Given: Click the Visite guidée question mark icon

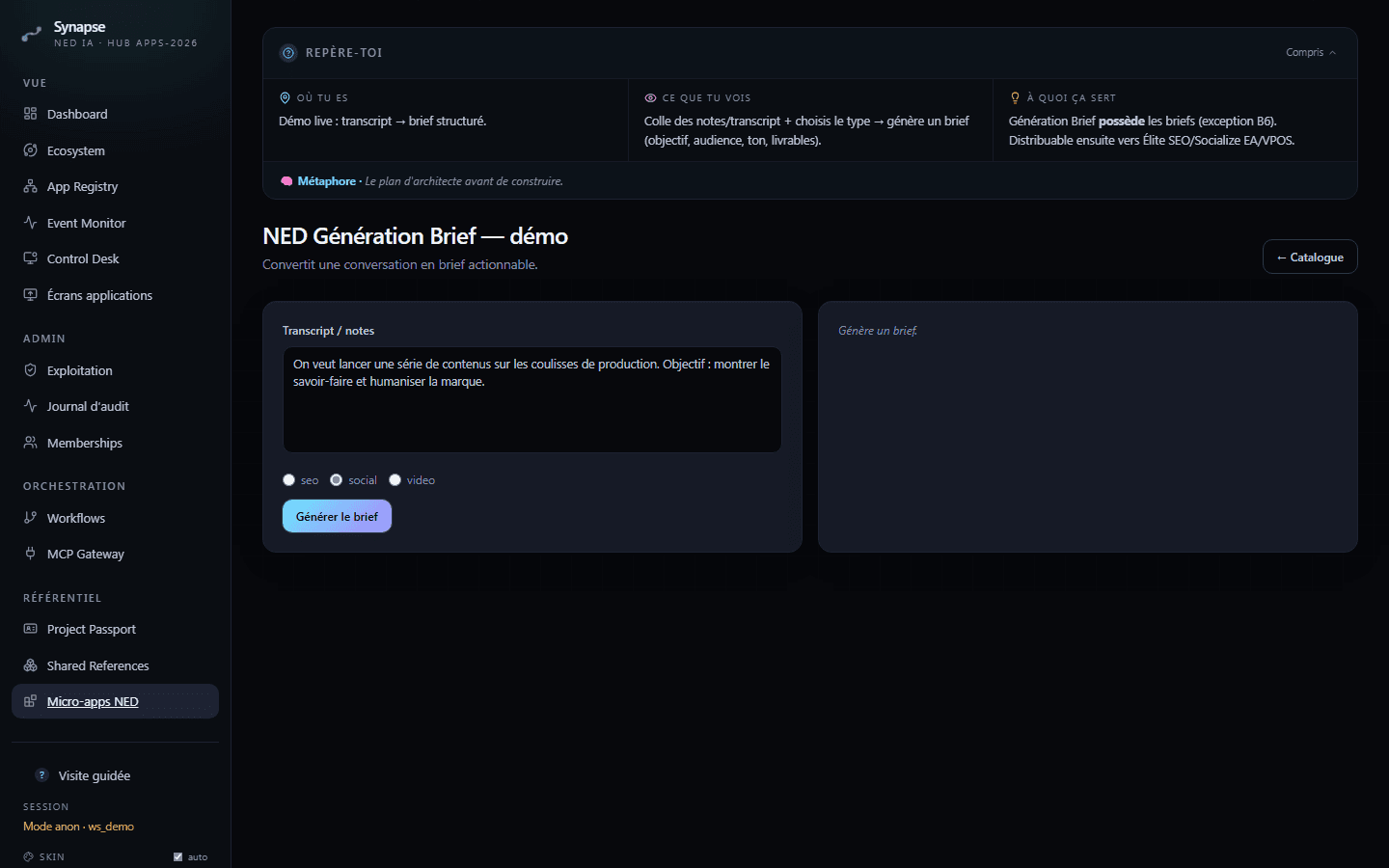Looking at the screenshot, I should pos(41,775).
